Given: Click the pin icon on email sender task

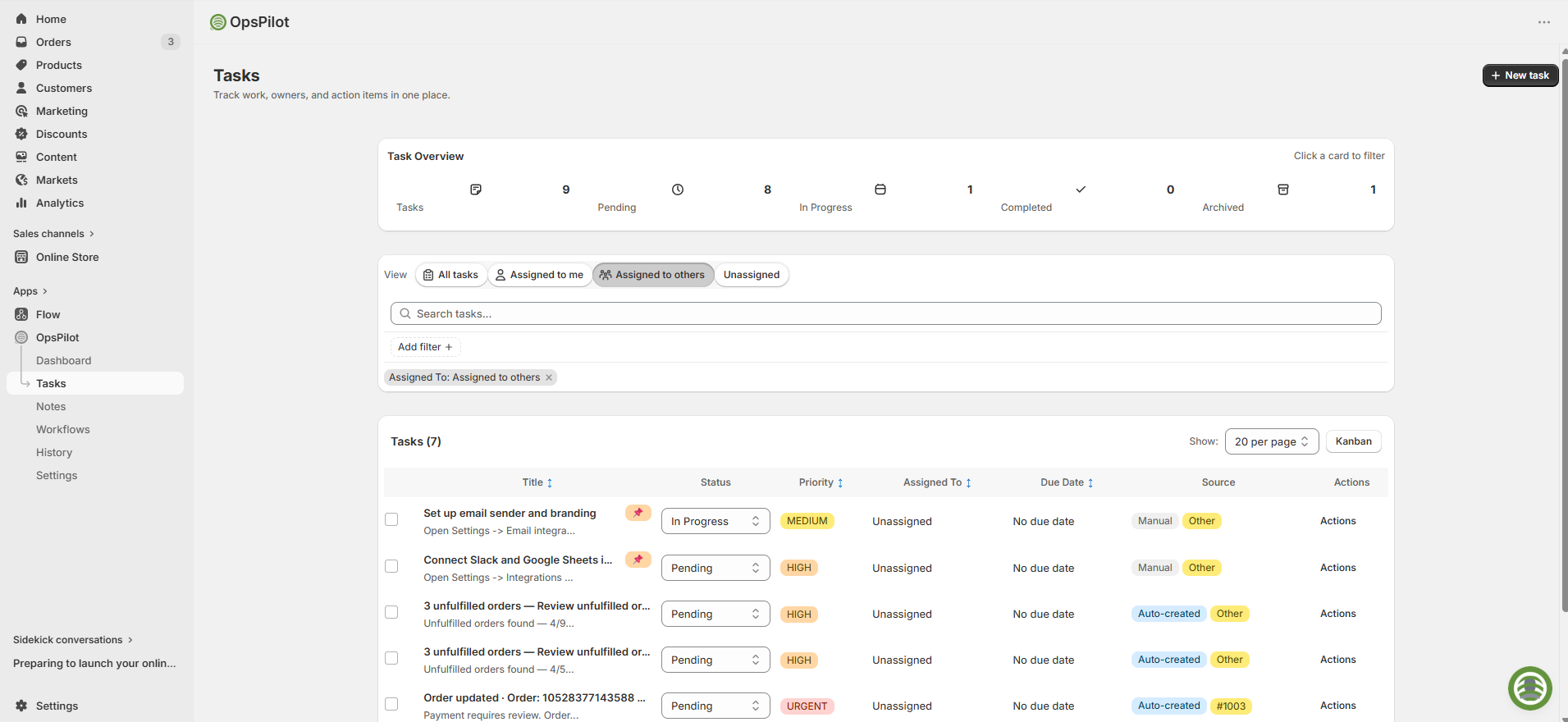Looking at the screenshot, I should click(x=638, y=513).
